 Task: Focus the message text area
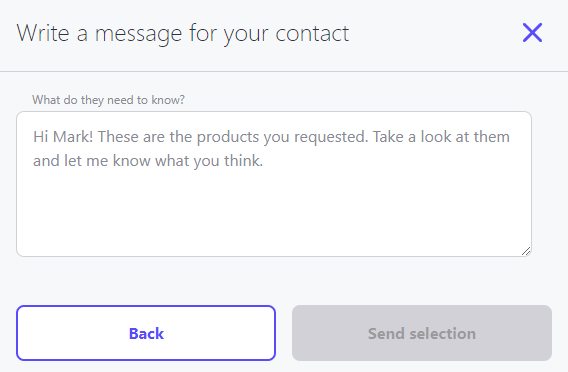[274, 184]
